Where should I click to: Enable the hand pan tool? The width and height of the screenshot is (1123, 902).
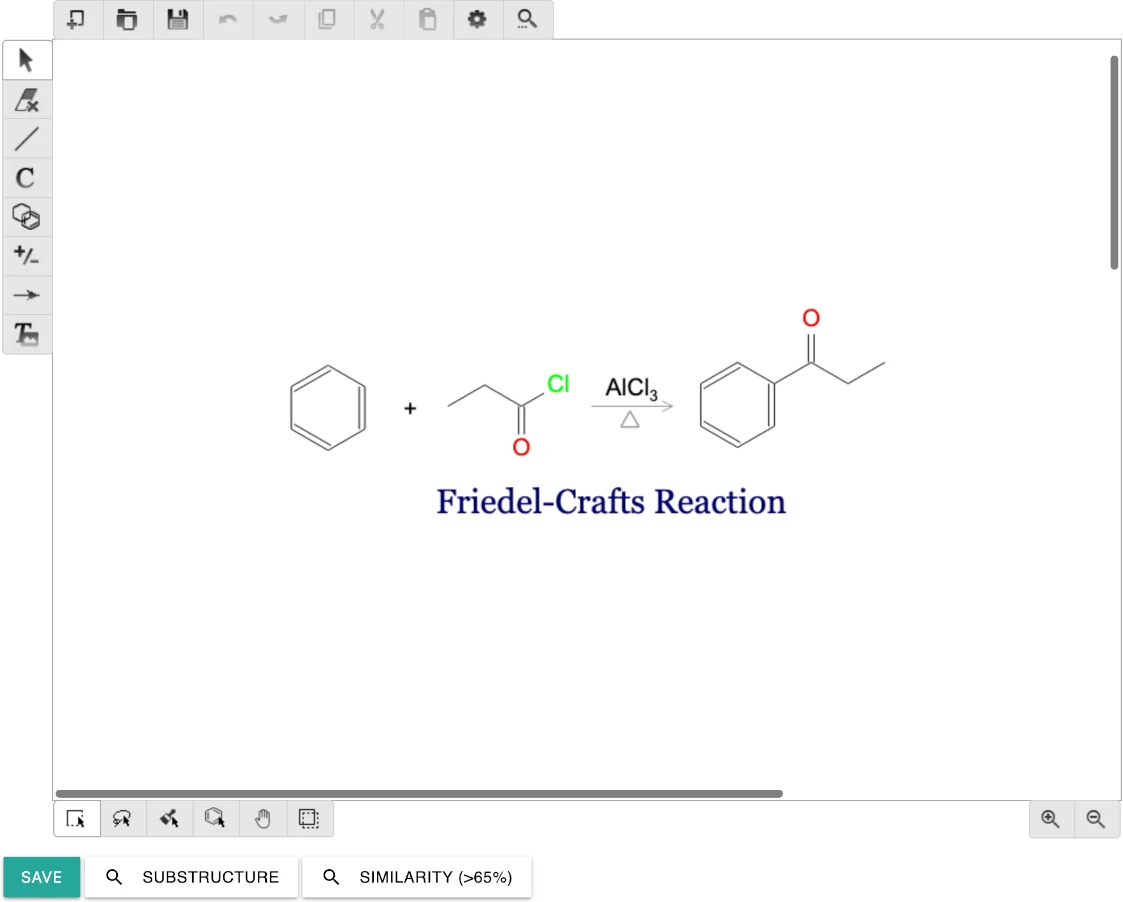(x=261, y=818)
